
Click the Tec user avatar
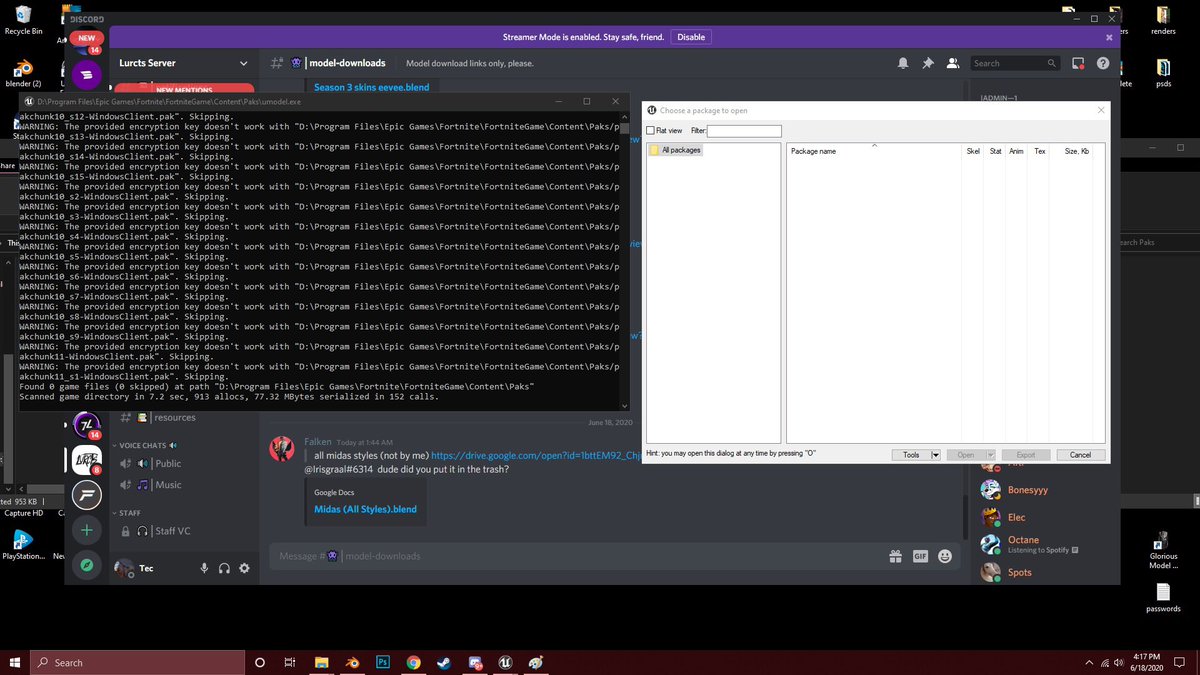point(123,568)
